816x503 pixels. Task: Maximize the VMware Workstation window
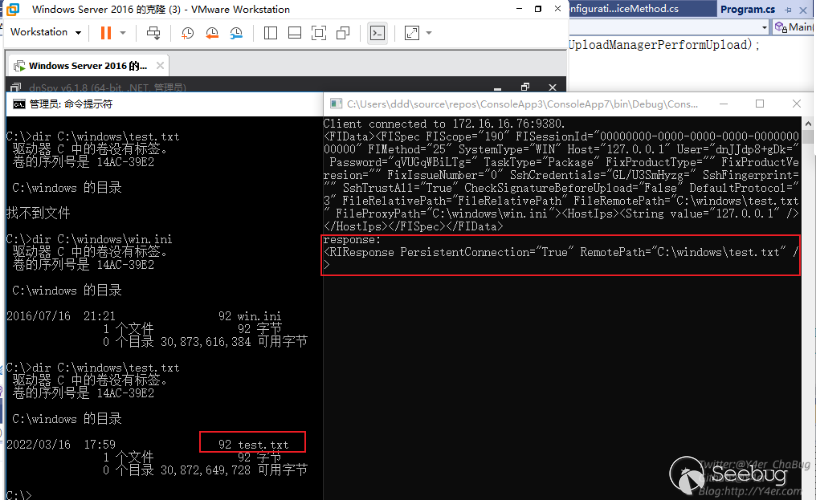(538, 9)
